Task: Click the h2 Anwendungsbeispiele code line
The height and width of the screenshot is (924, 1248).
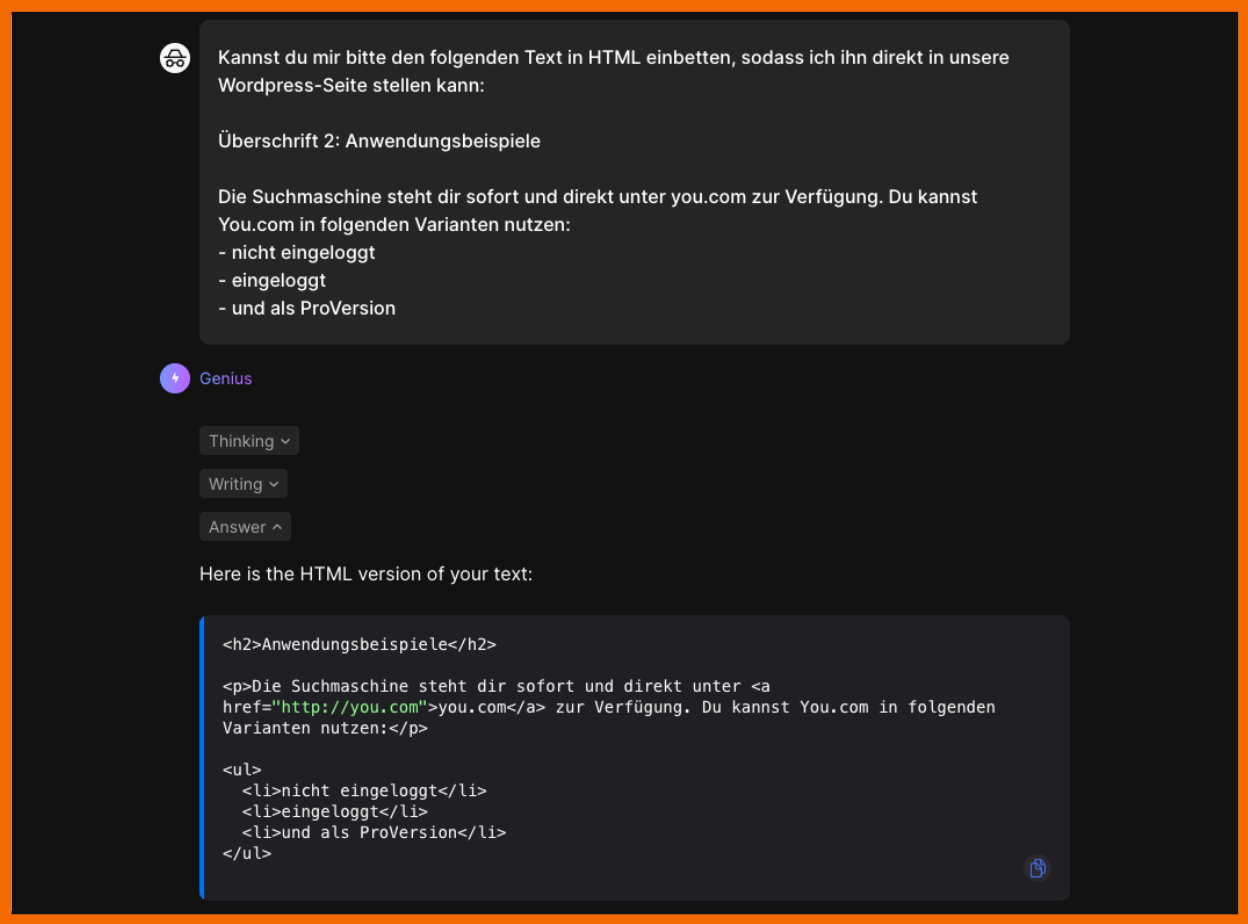Action: point(359,644)
